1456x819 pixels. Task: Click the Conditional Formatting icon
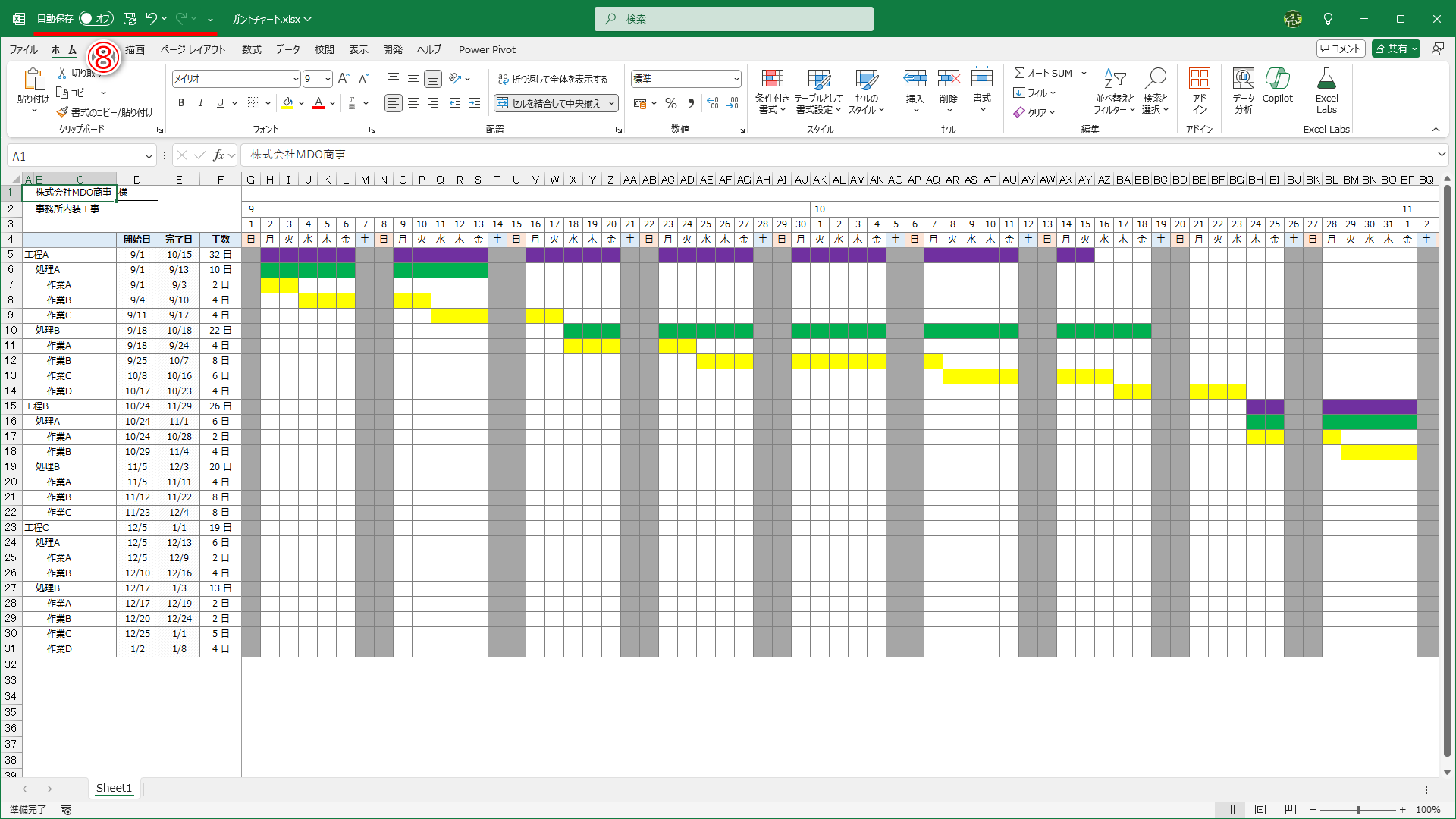[772, 80]
